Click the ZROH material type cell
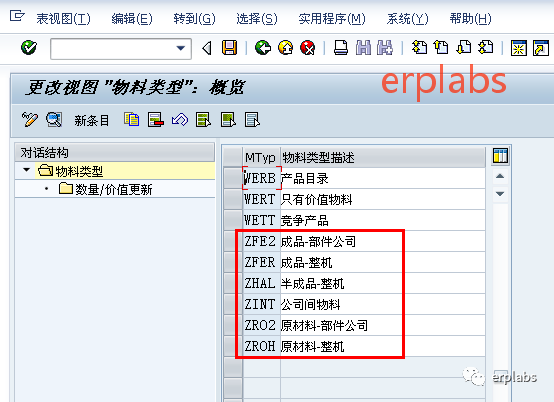This screenshot has width=554, height=402. pyautogui.click(x=261, y=347)
